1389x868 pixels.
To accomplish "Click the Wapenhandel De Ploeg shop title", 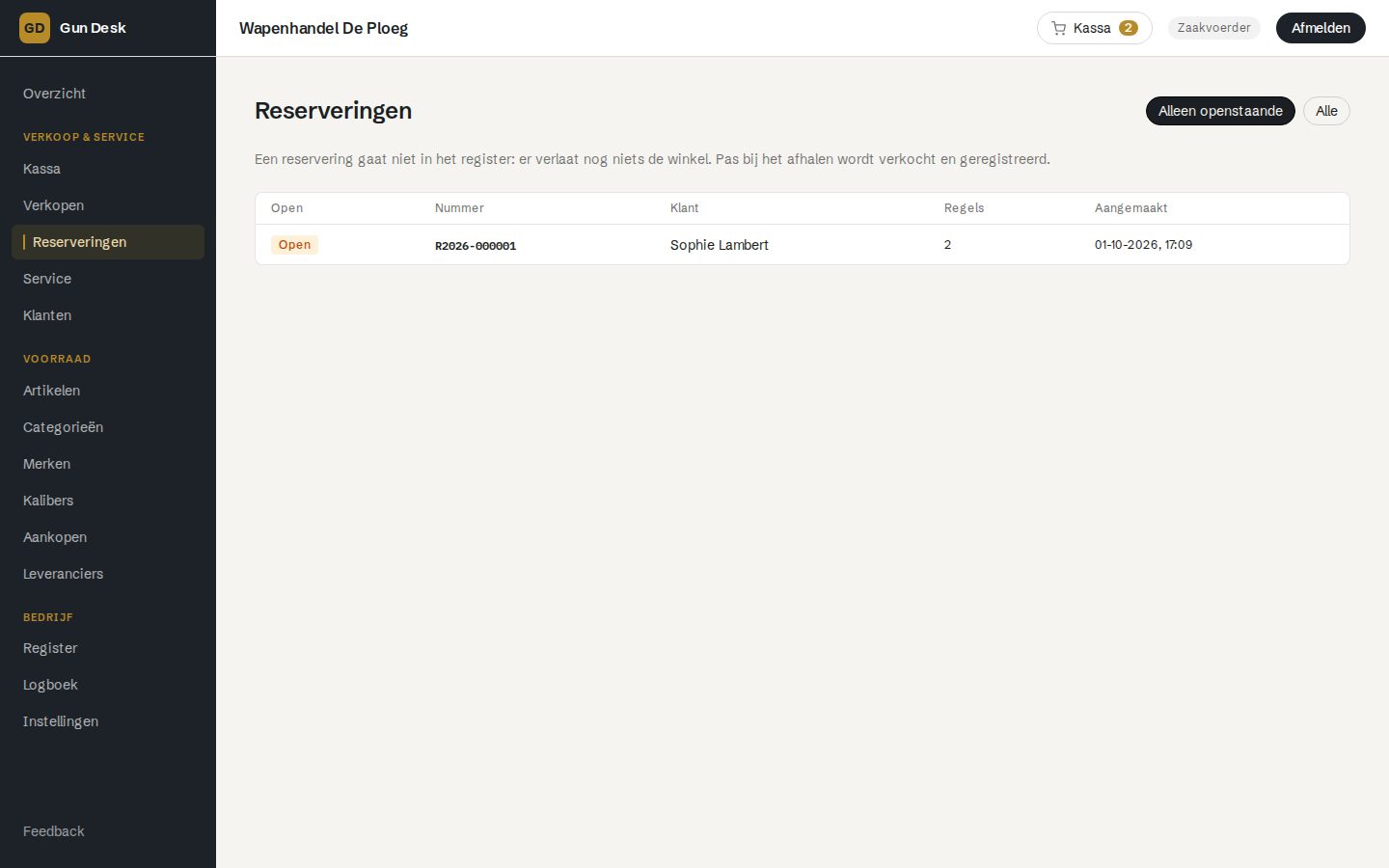I will pos(323,28).
